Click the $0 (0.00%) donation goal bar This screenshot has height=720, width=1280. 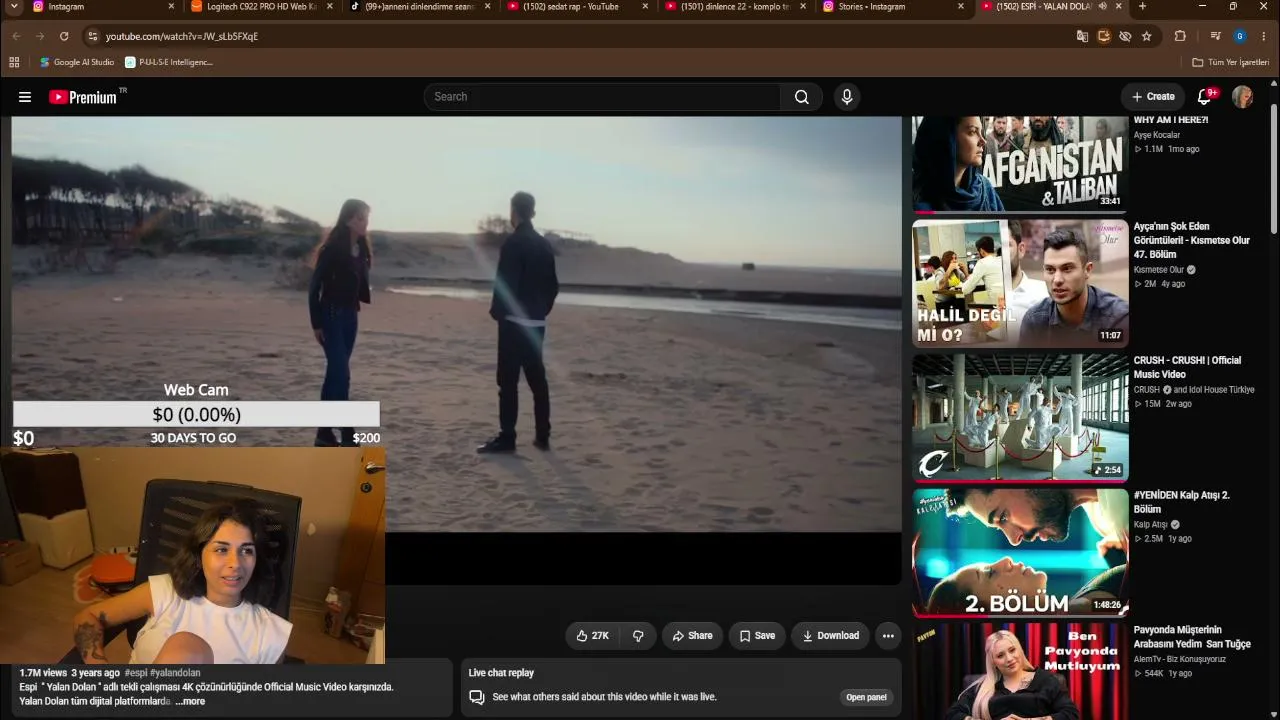click(196, 414)
